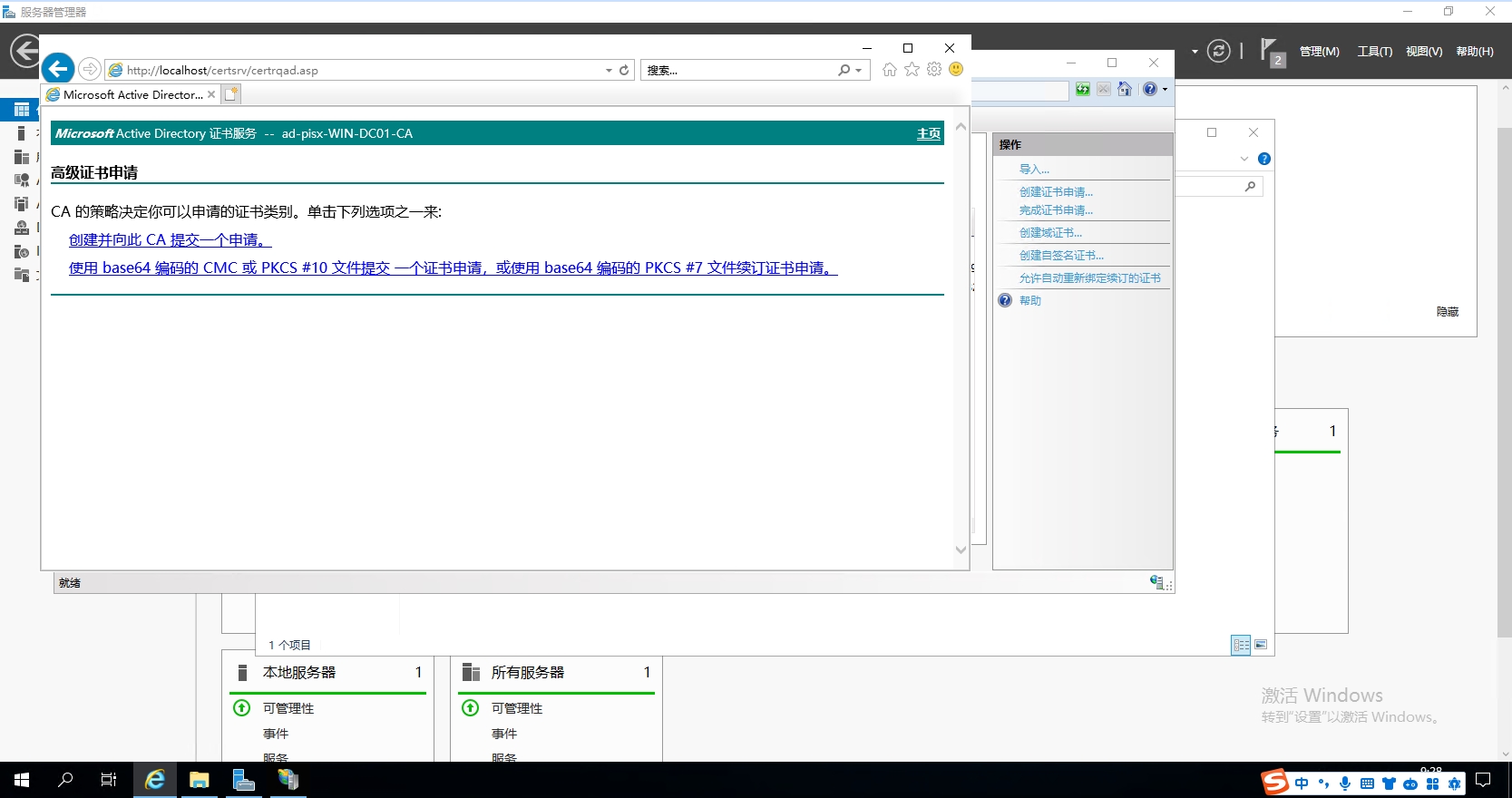The image size is (1512, 798).
Task: Open File Explorer from the taskbar
Action: coord(200,780)
